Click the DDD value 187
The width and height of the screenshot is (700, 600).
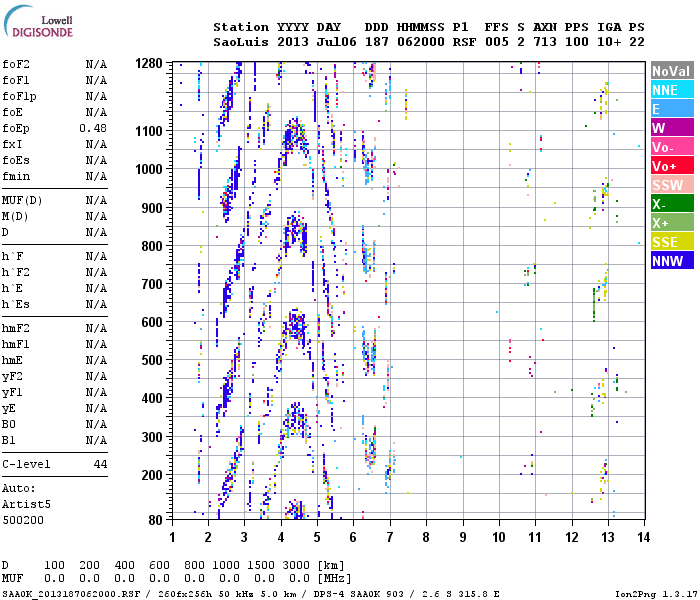(377, 42)
